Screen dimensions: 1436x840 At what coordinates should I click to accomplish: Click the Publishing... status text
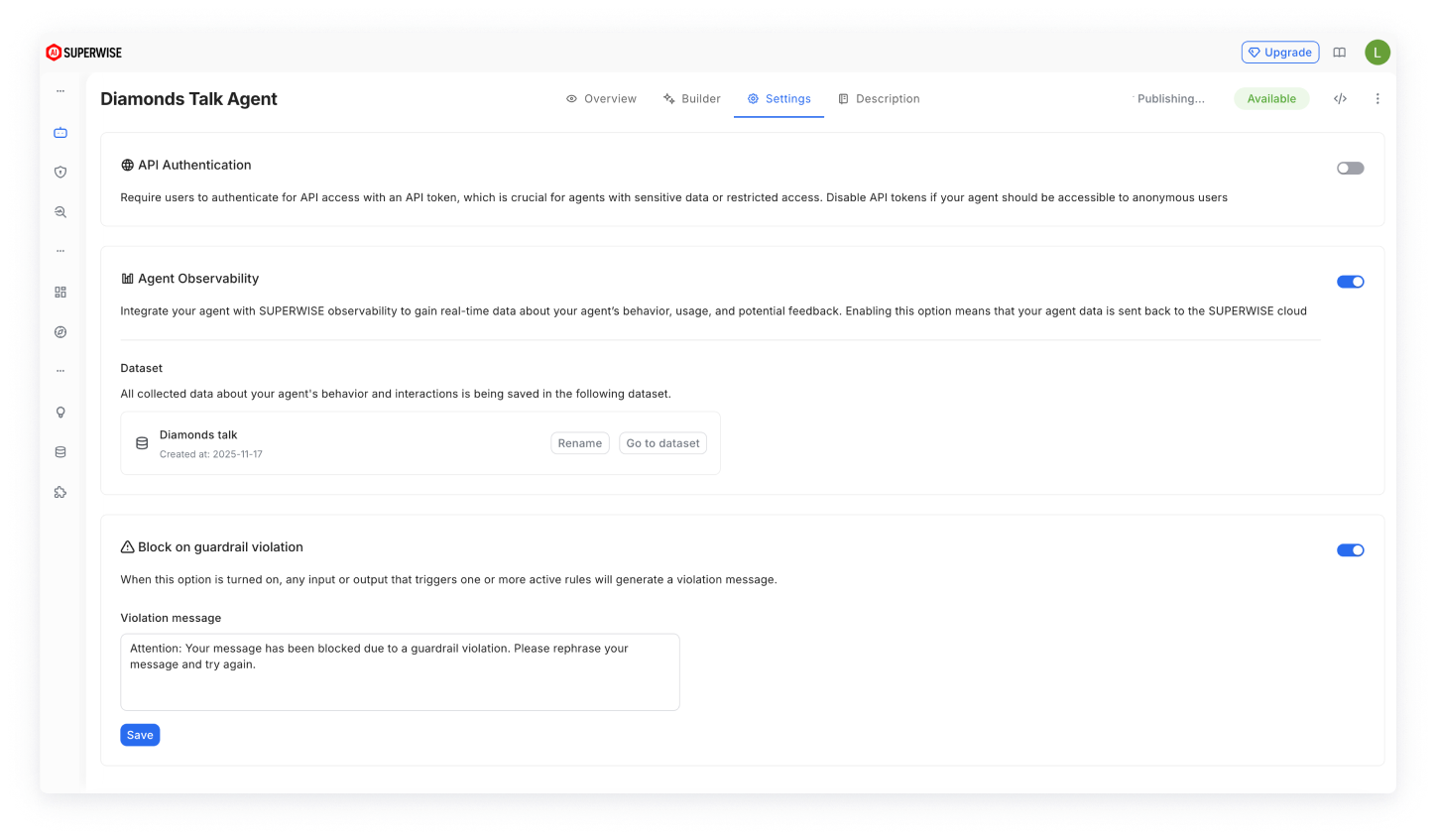click(x=1171, y=99)
